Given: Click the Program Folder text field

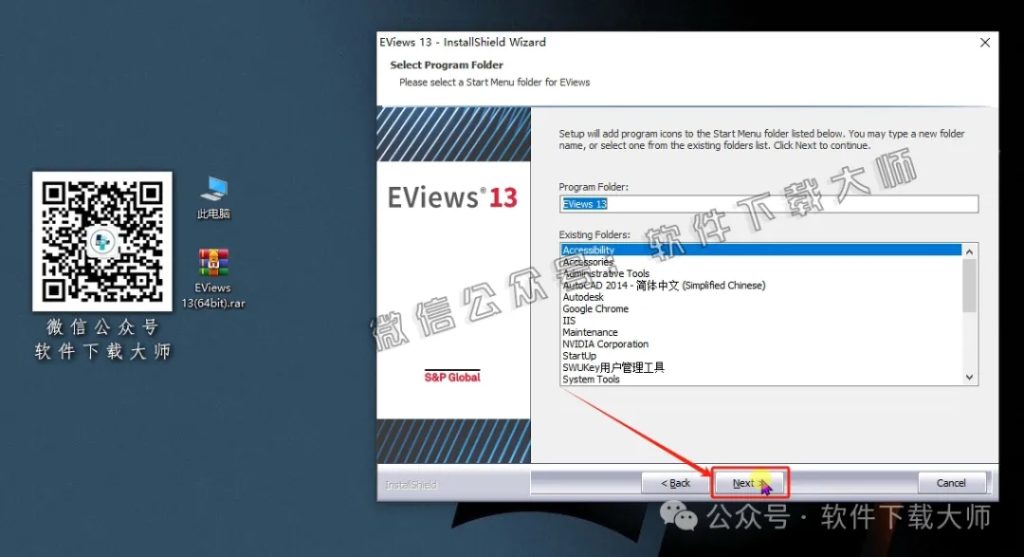Looking at the screenshot, I should click(x=769, y=204).
